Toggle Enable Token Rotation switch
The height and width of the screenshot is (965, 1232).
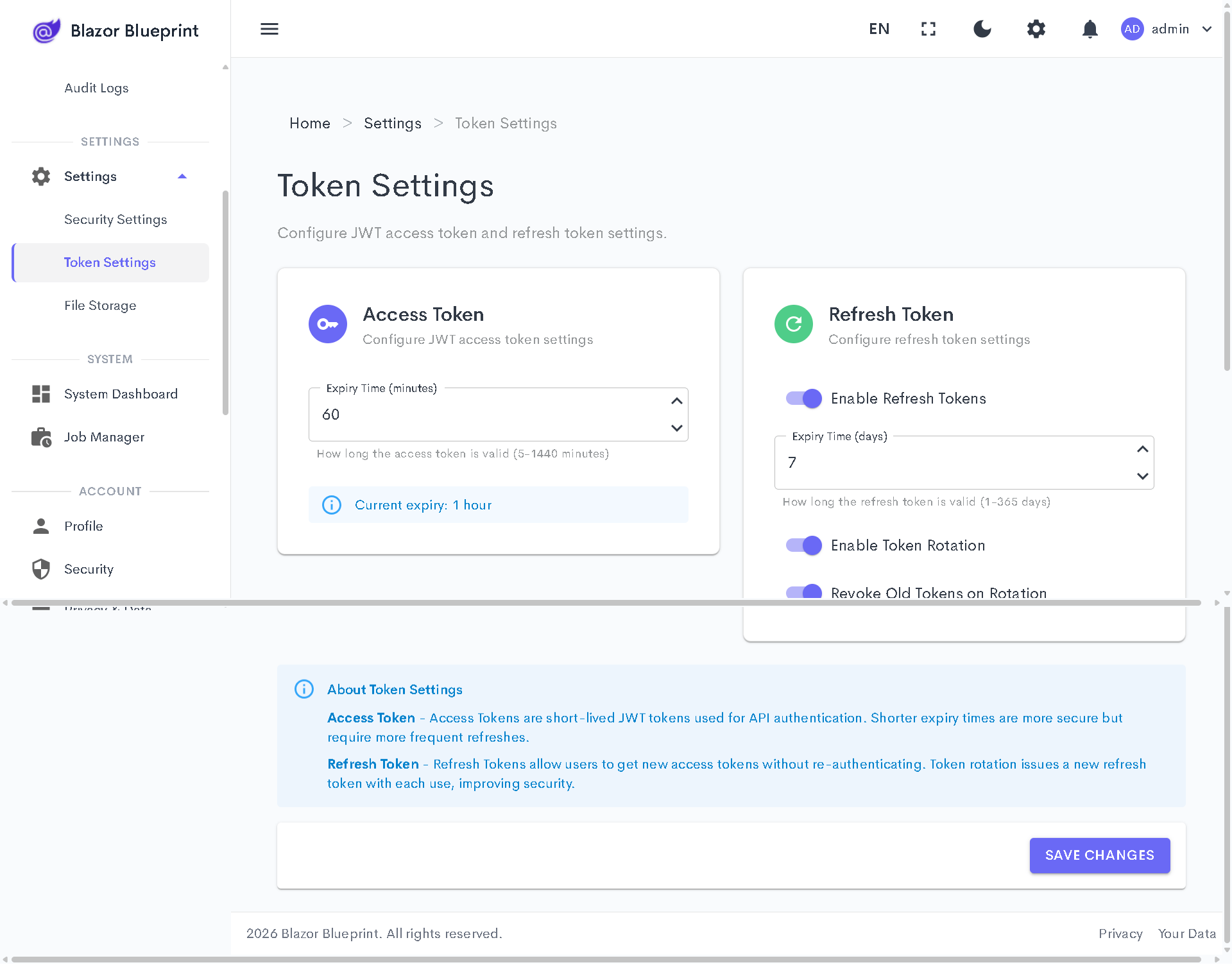pyautogui.click(x=803, y=545)
